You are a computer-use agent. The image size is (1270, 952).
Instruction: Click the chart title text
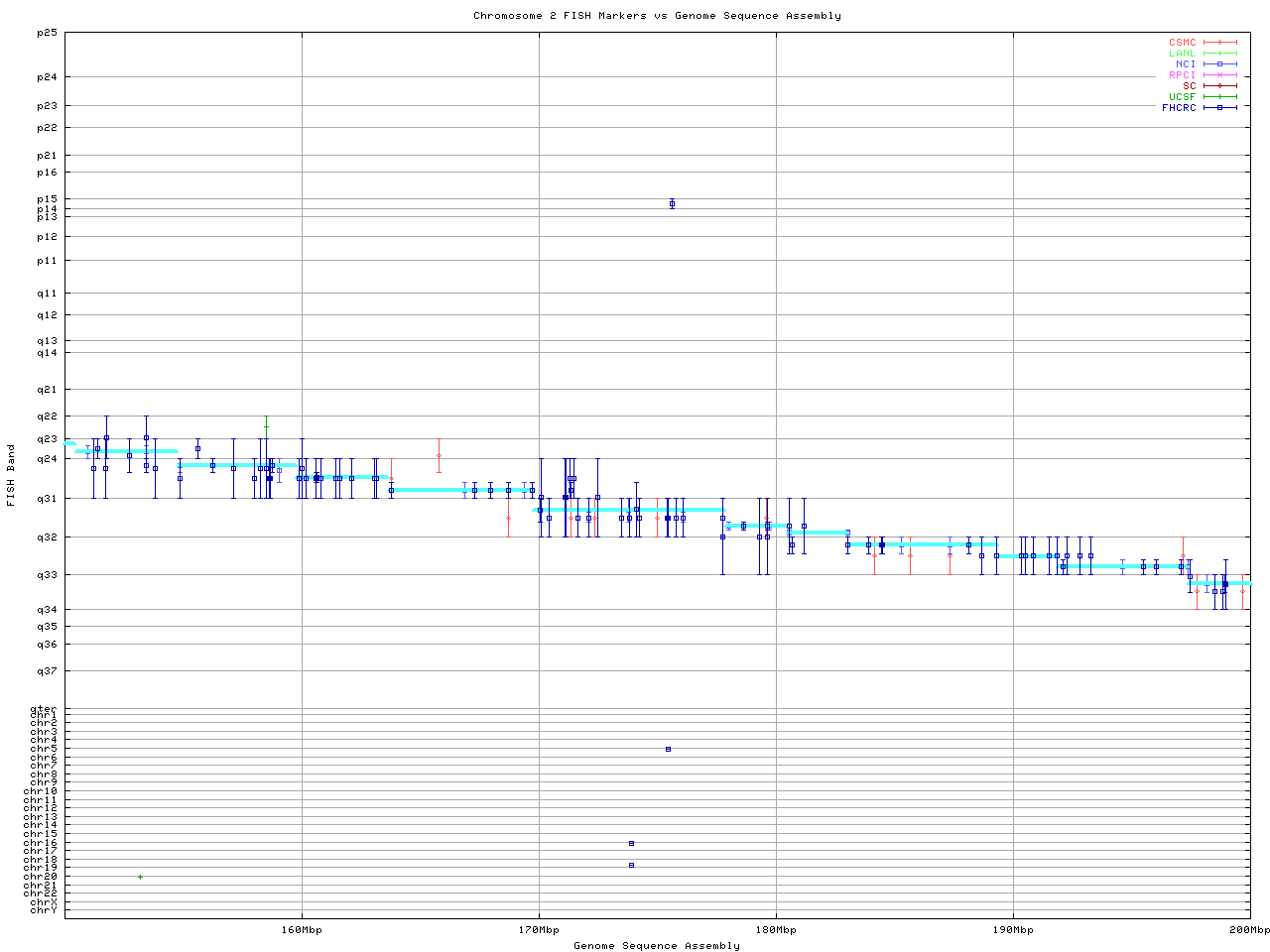coord(657,16)
